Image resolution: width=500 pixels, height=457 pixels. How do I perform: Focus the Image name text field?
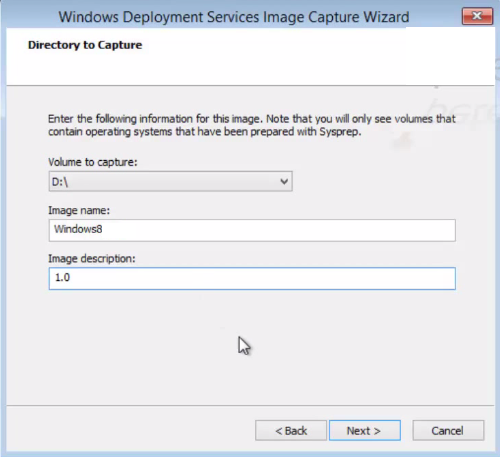click(252, 230)
